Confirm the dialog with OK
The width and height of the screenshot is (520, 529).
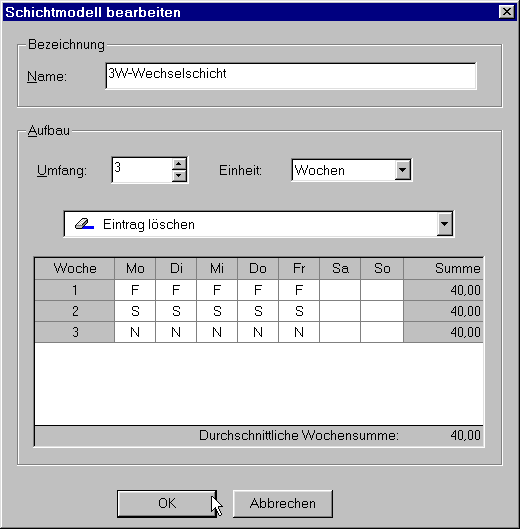pos(167,503)
